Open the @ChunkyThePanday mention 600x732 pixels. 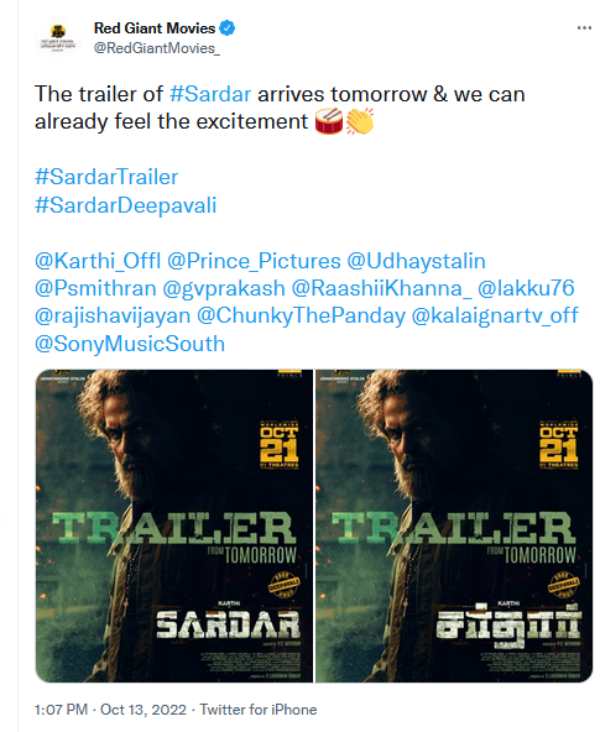[x=301, y=316]
